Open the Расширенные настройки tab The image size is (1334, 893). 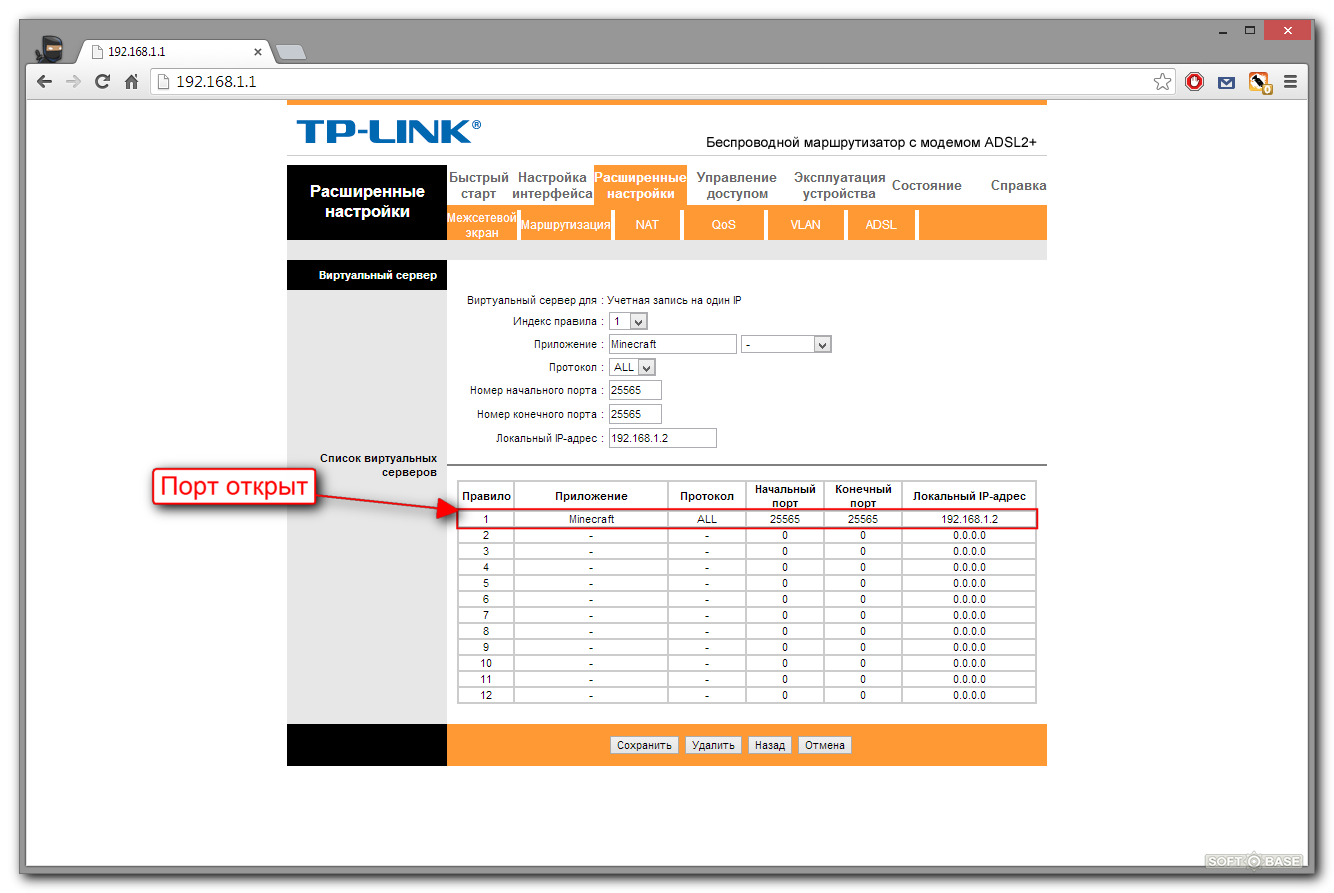click(x=640, y=185)
